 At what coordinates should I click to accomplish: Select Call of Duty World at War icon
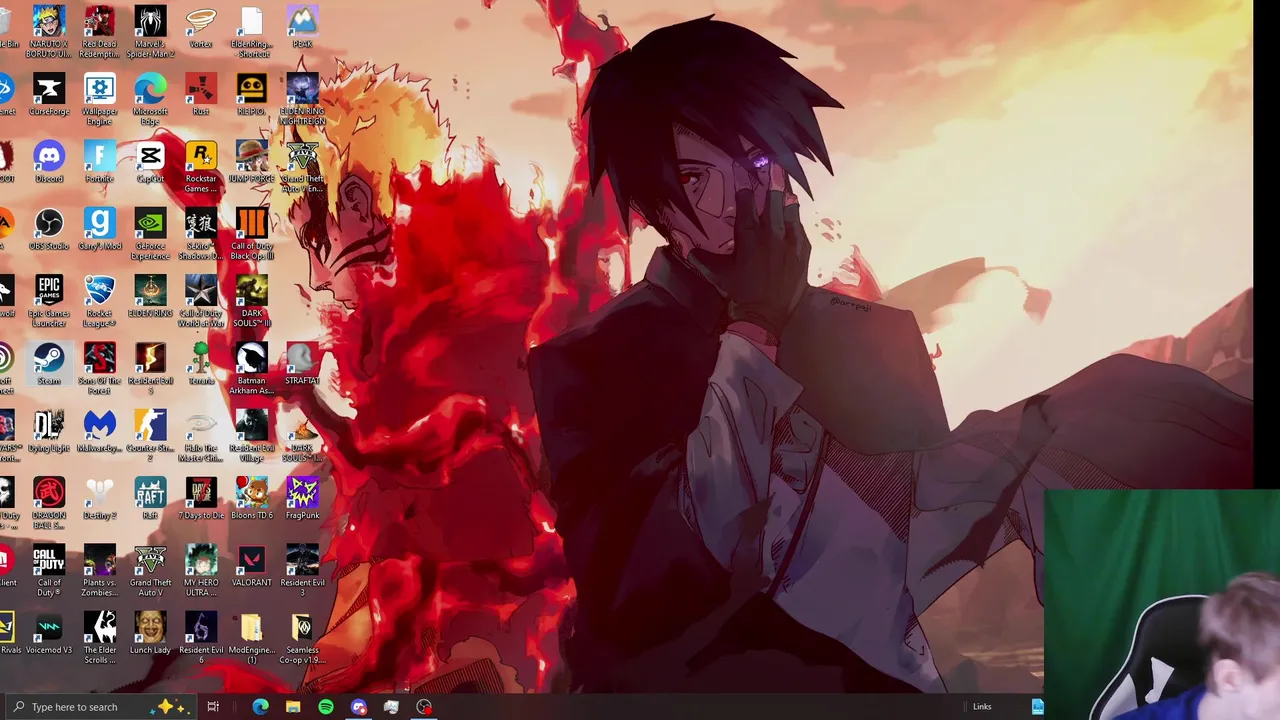pos(201,301)
